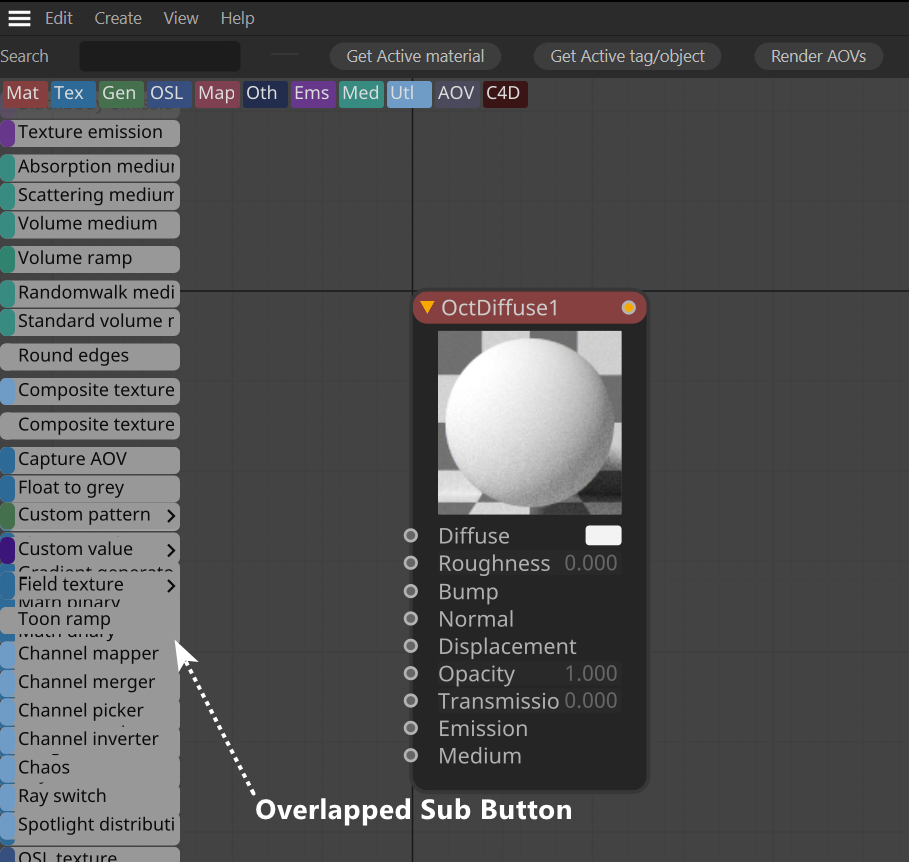Open the hamburger menu icon
909x862 pixels.
pyautogui.click(x=19, y=19)
